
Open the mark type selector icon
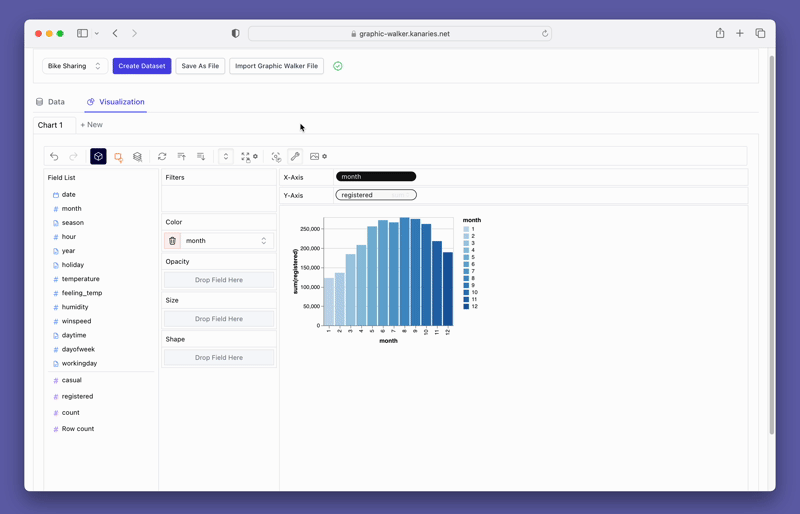pos(118,157)
